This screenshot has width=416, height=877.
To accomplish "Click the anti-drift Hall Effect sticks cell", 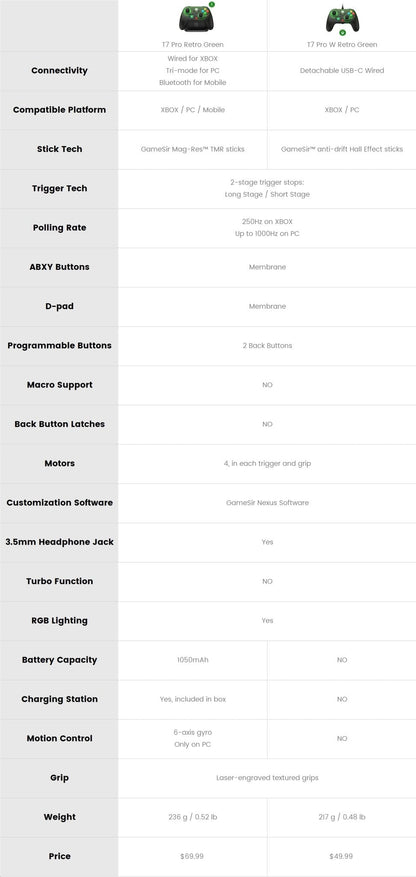I will [x=342, y=149].
